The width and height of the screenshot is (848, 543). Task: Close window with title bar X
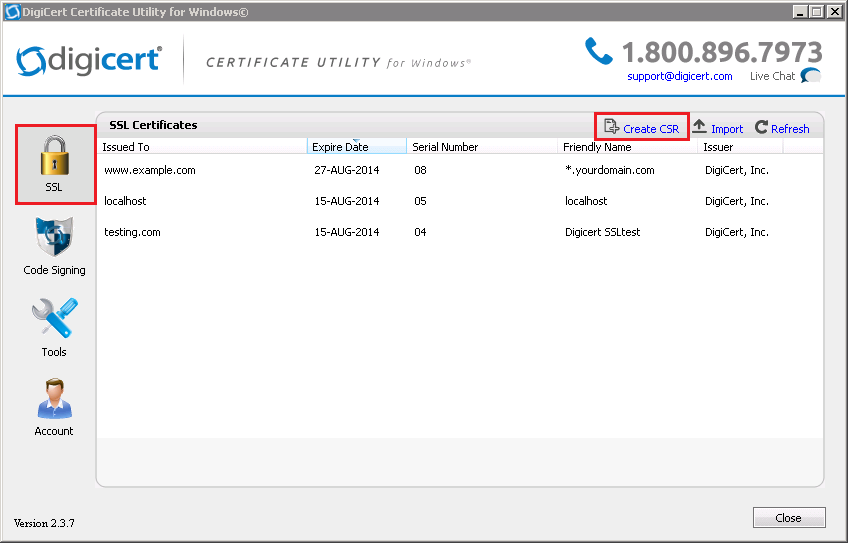click(x=834, y=11)
